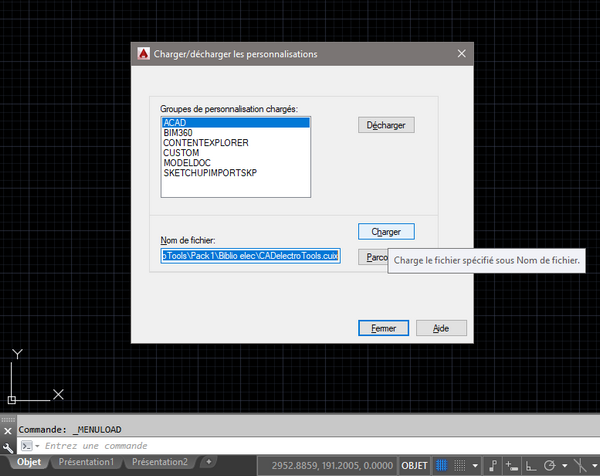Toggle the drawing grid display icon
600x476 pixels.
coord(441,466)
